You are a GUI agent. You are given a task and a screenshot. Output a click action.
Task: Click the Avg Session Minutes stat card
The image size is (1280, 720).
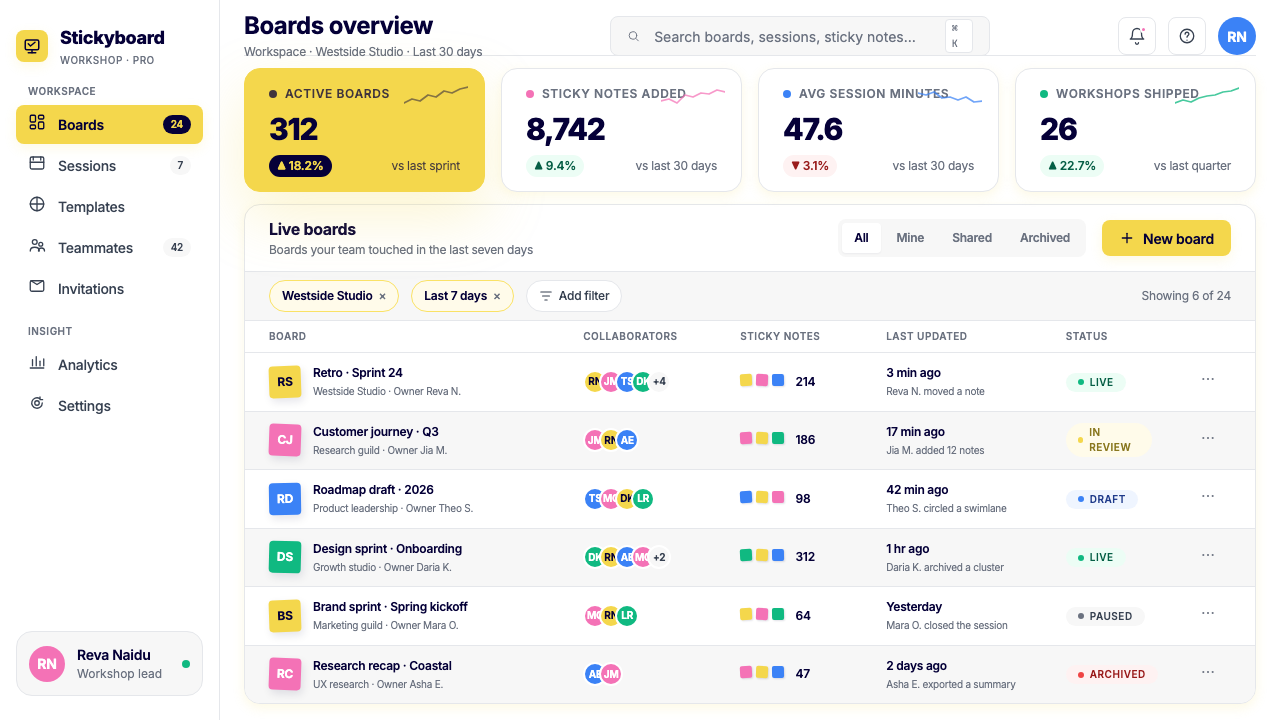click(x=878, y=130)
